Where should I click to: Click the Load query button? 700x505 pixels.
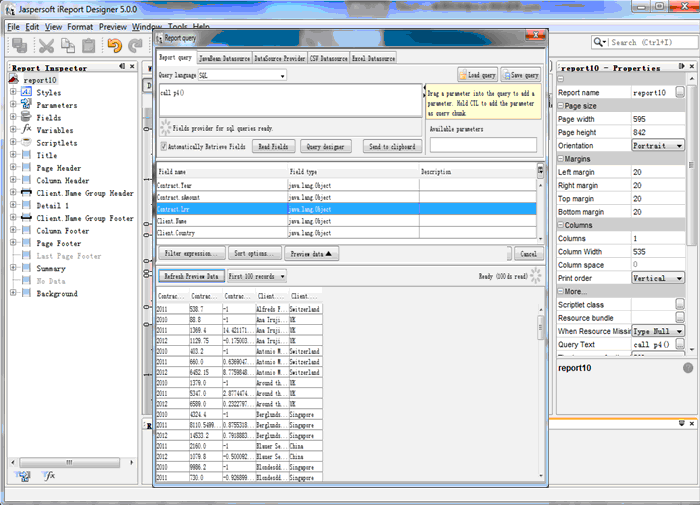(x=478, y=75)
